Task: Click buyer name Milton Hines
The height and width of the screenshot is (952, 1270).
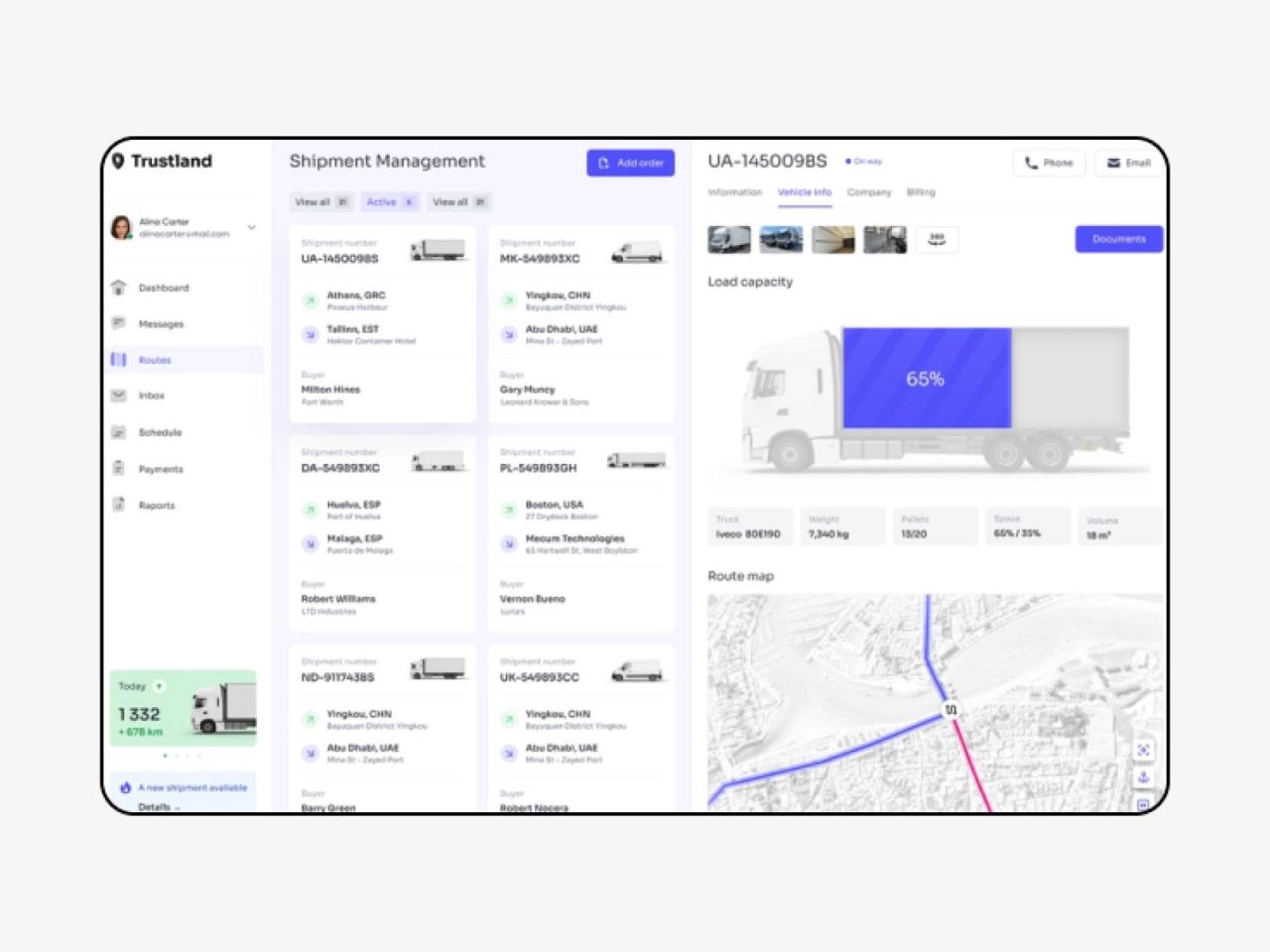Action: point(330,390)
